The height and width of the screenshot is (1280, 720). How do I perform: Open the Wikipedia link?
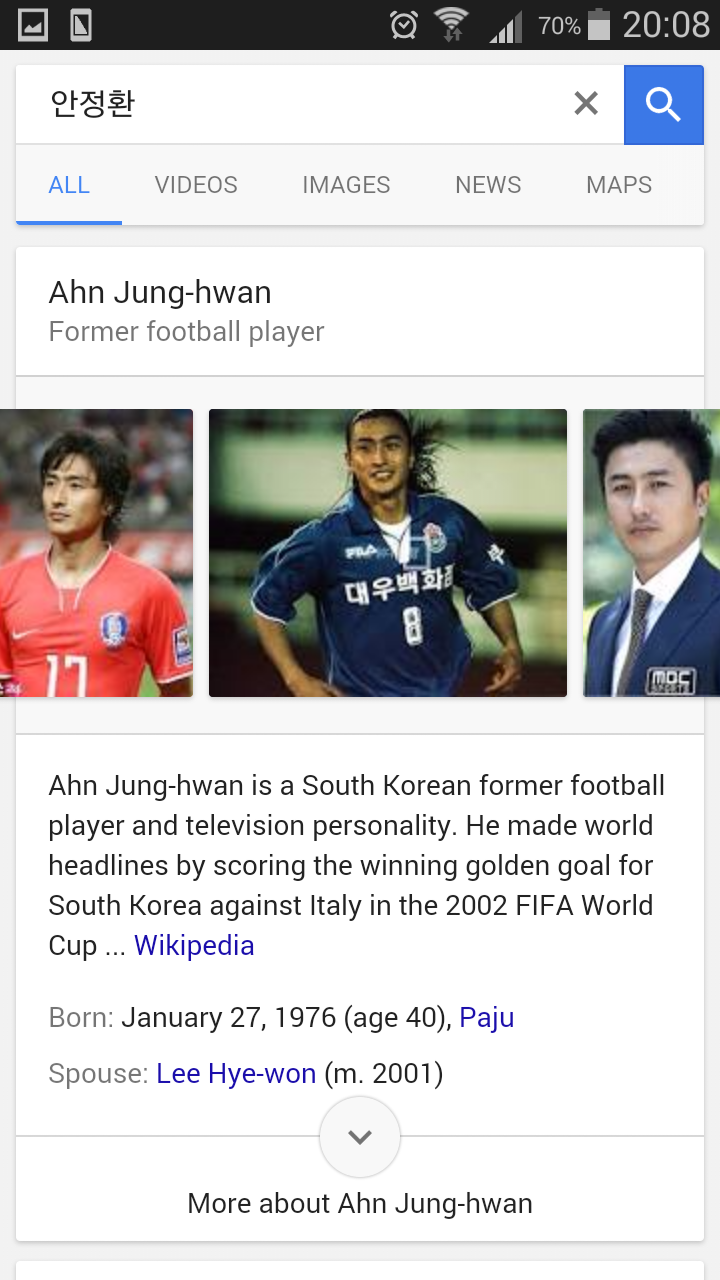click(x=194, y=946)
